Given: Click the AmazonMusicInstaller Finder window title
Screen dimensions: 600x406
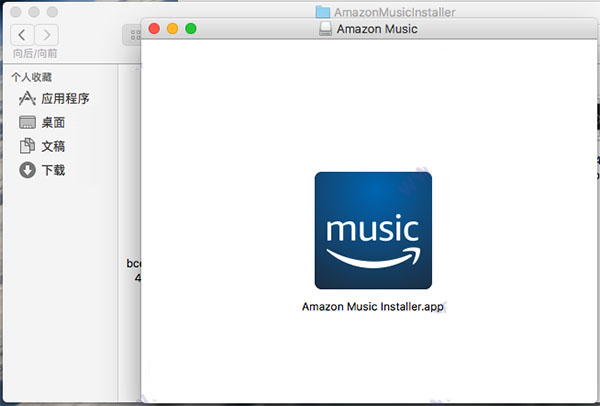Looking at the screenshot, I should [x=395, y=12].
